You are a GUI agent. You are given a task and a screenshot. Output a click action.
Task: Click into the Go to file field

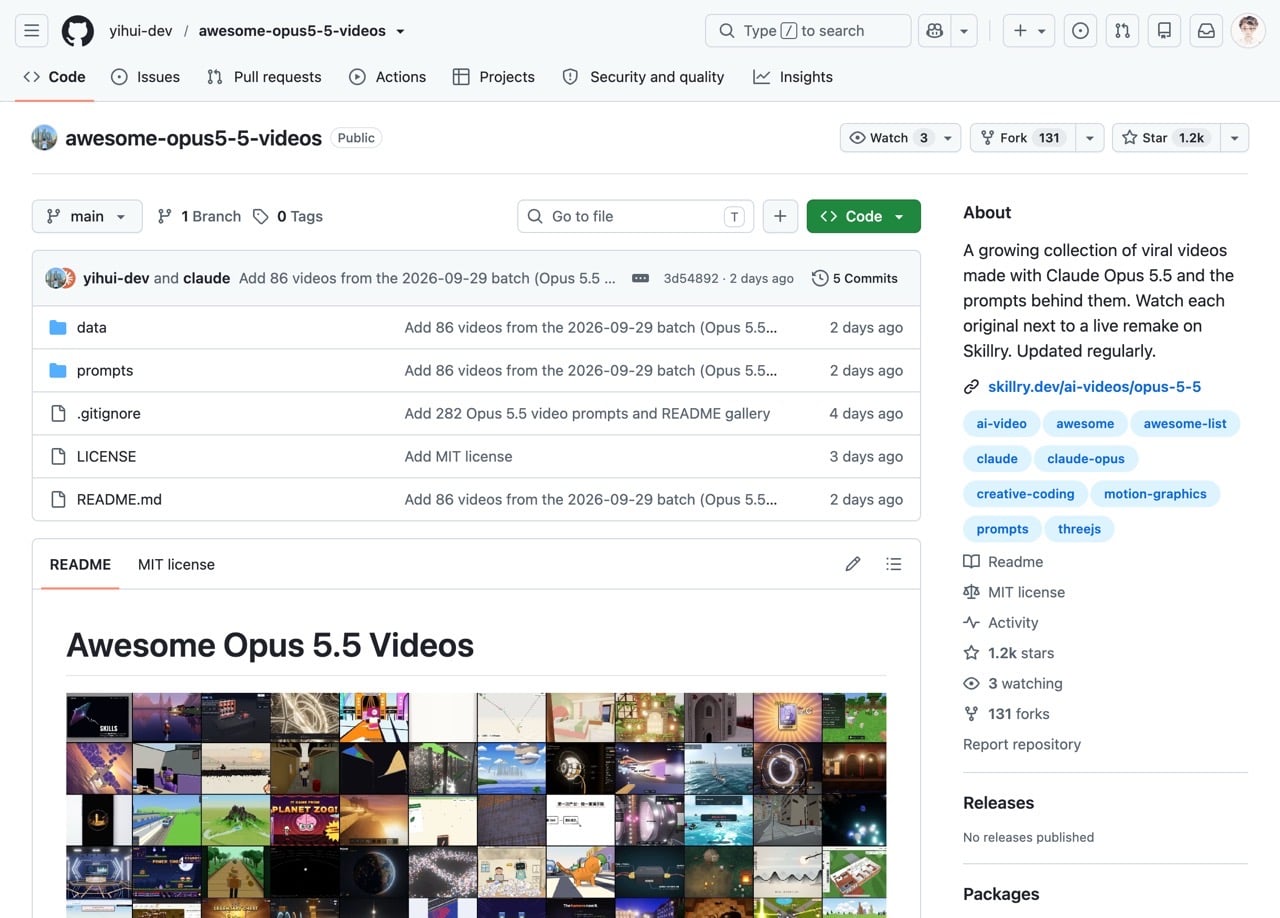[635, 216]
